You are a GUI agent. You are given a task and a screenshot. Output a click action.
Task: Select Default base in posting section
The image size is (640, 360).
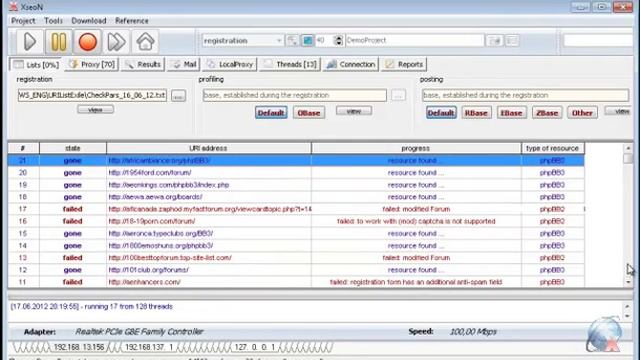441,113
